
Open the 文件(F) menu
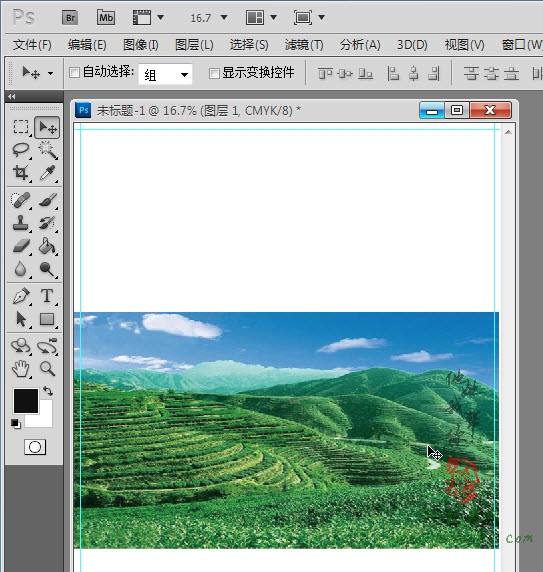tap(32, 45)
